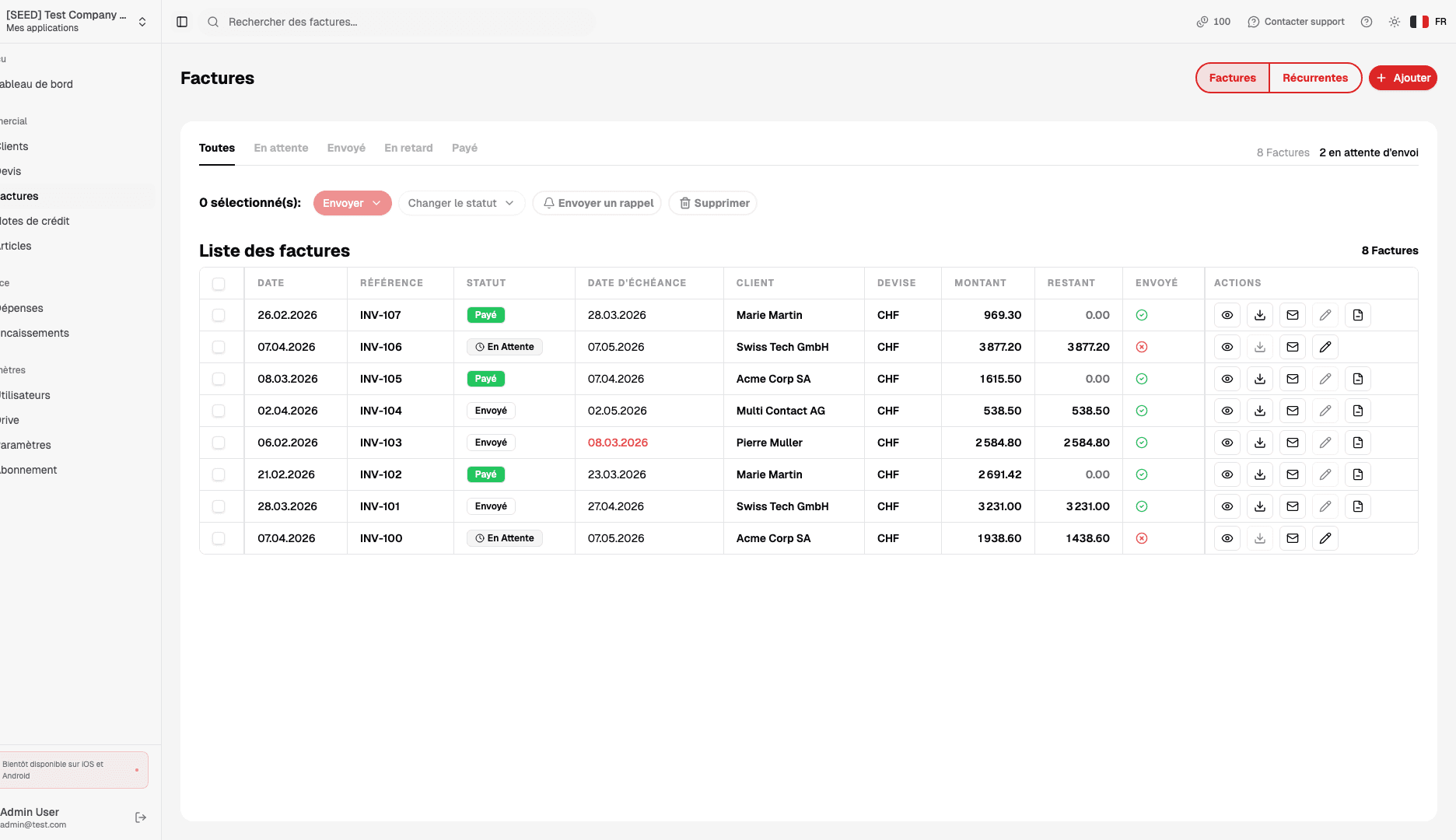Viewport: 1456px width, 840px height.
Task: Open the Envoyer dropdown
Action: (352, 203)
